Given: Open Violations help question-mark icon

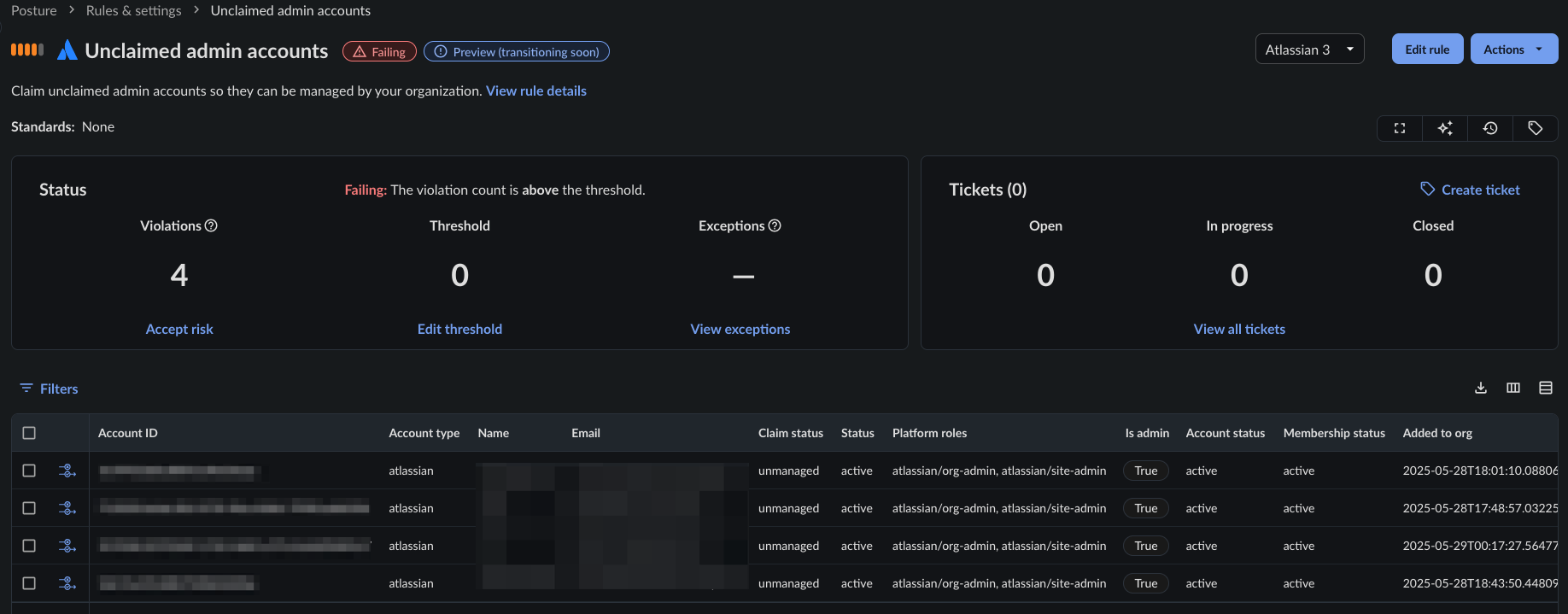Looking at the screenshot, I should coord(211,225).
